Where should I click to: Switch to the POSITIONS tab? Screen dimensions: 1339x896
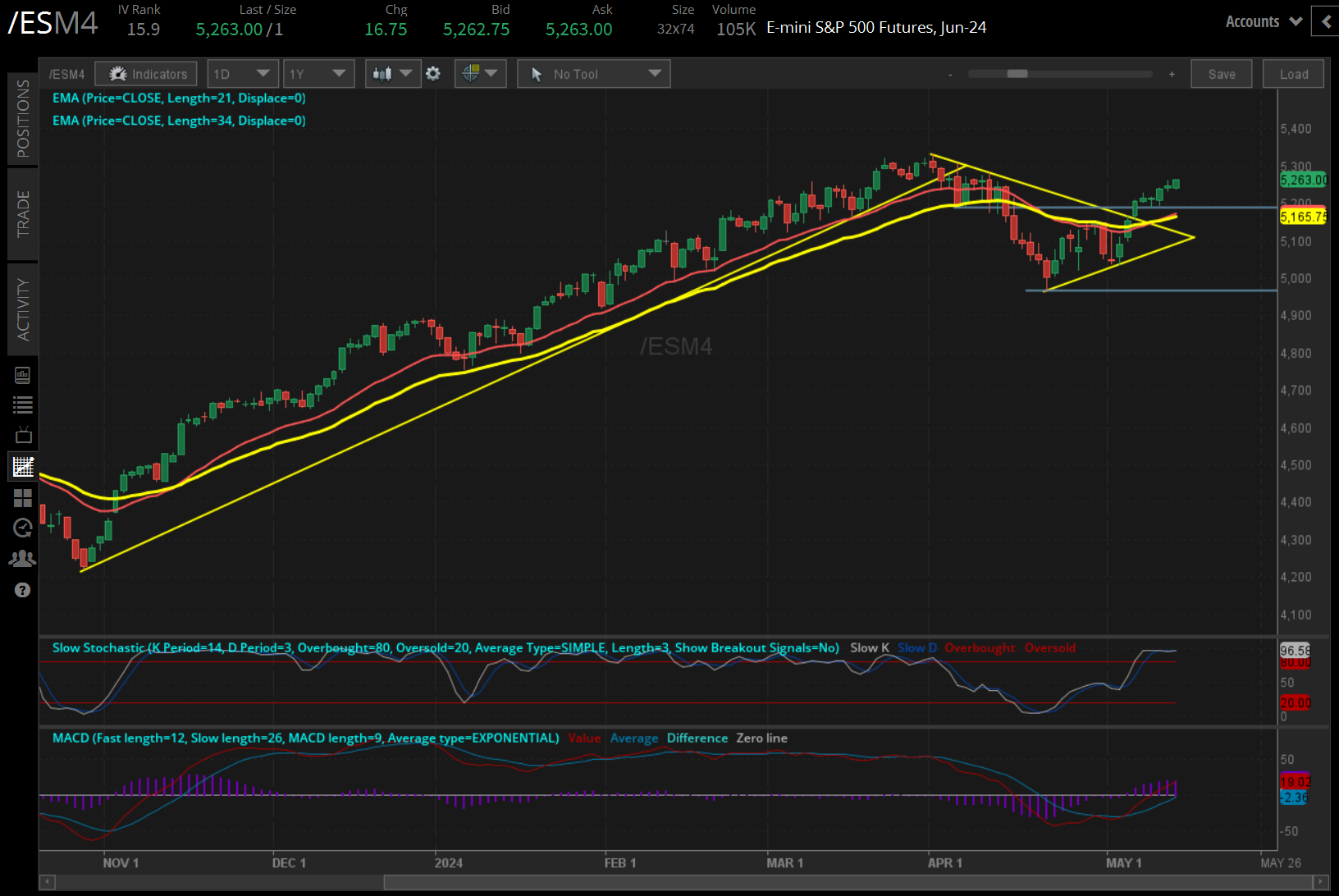(x=22, y=118)
